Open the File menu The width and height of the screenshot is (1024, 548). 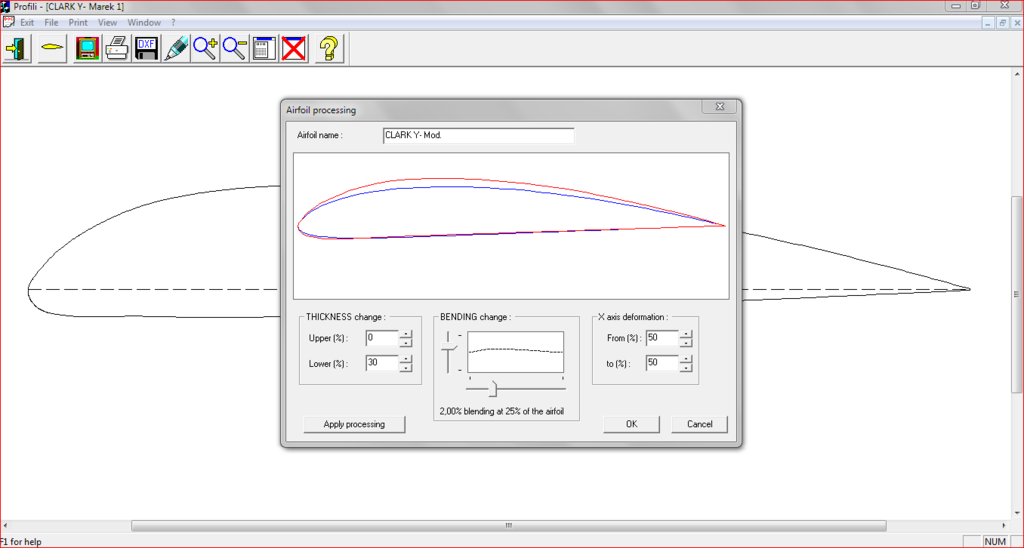(51, 22)
